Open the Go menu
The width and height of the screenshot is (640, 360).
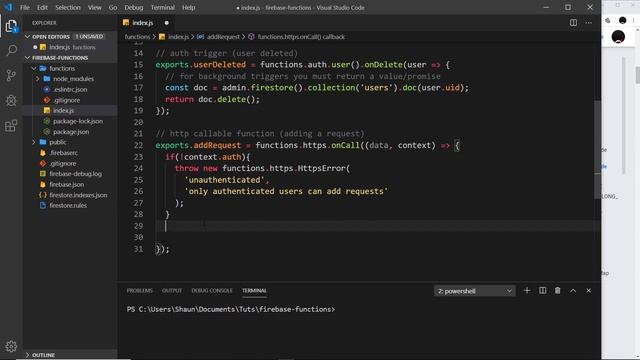(x=113, y=7)
